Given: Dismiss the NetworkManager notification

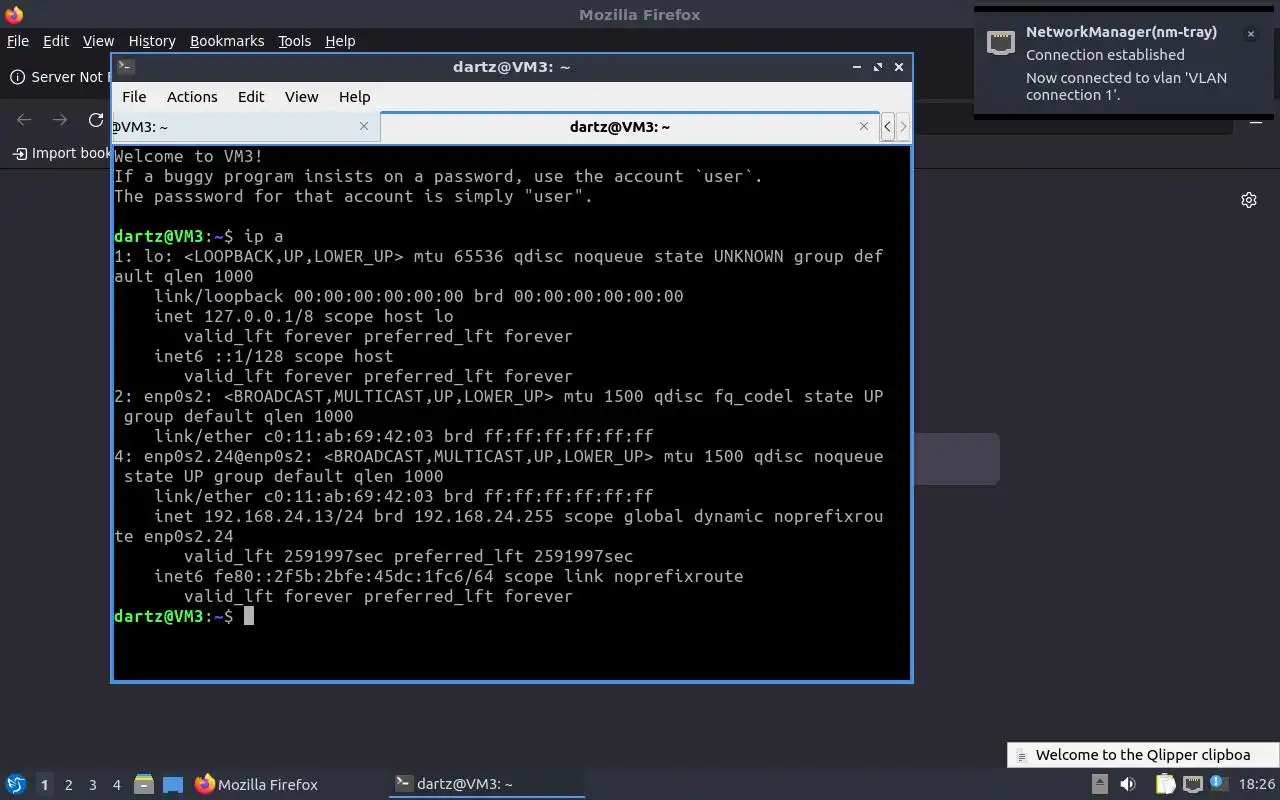Looking at the screenshot, I should click(x=1250, y=34).
